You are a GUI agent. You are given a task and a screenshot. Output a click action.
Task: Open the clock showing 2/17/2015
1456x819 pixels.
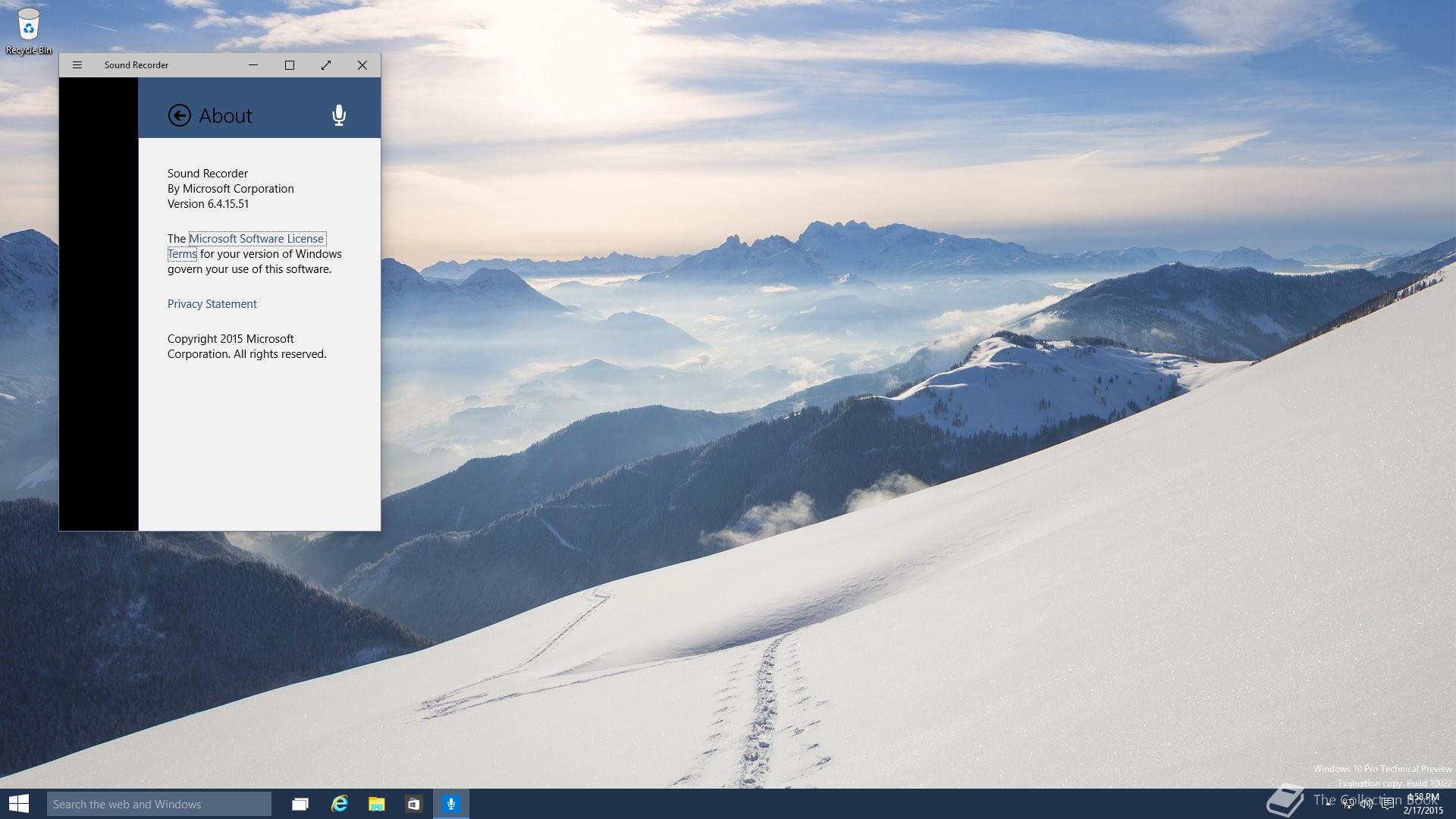point(1423,804)
